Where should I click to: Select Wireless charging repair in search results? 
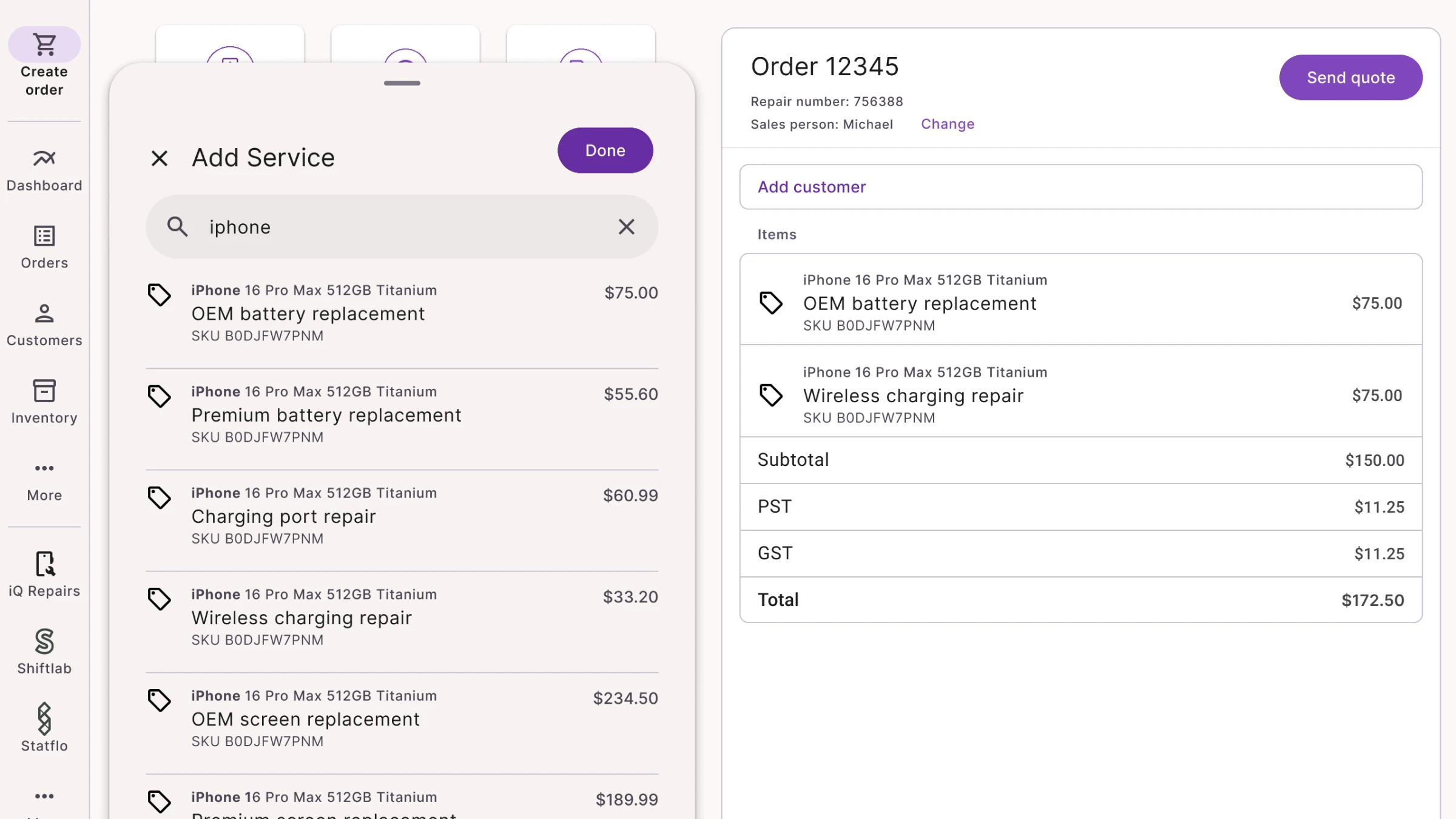pyautogui.click(x=402, y=622)
